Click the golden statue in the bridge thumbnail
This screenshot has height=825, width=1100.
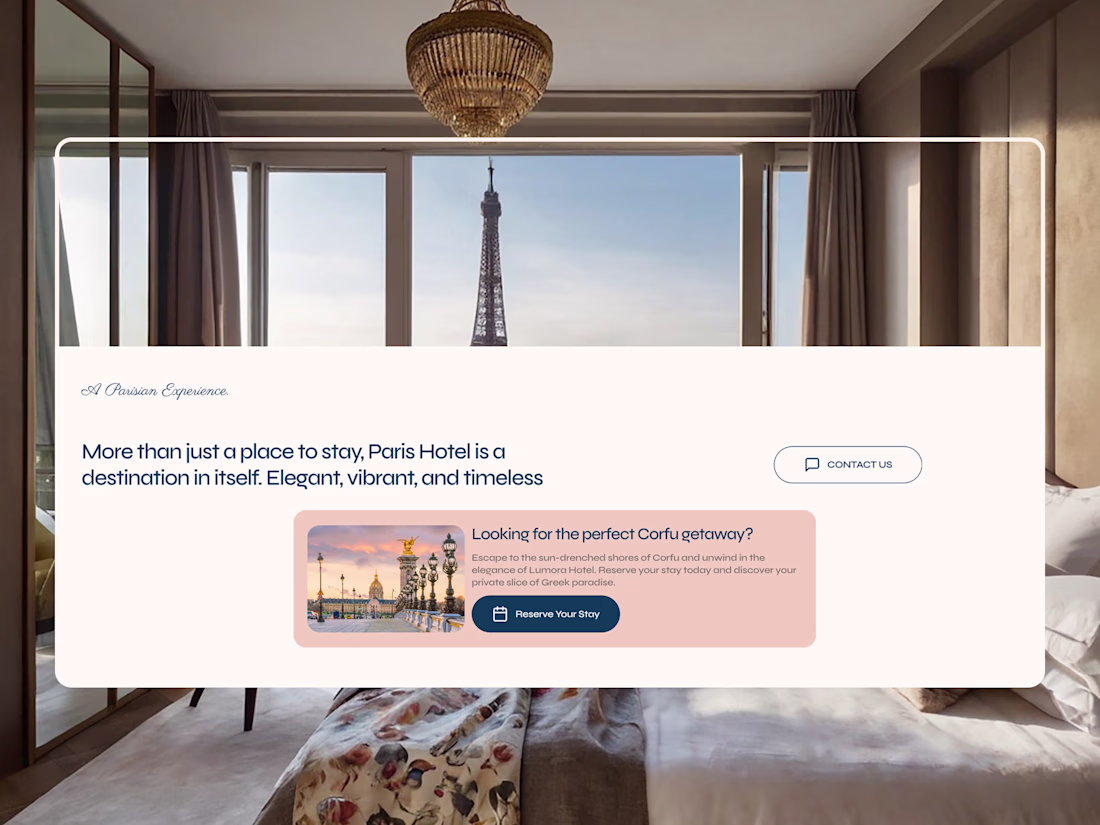click(407, 544)
